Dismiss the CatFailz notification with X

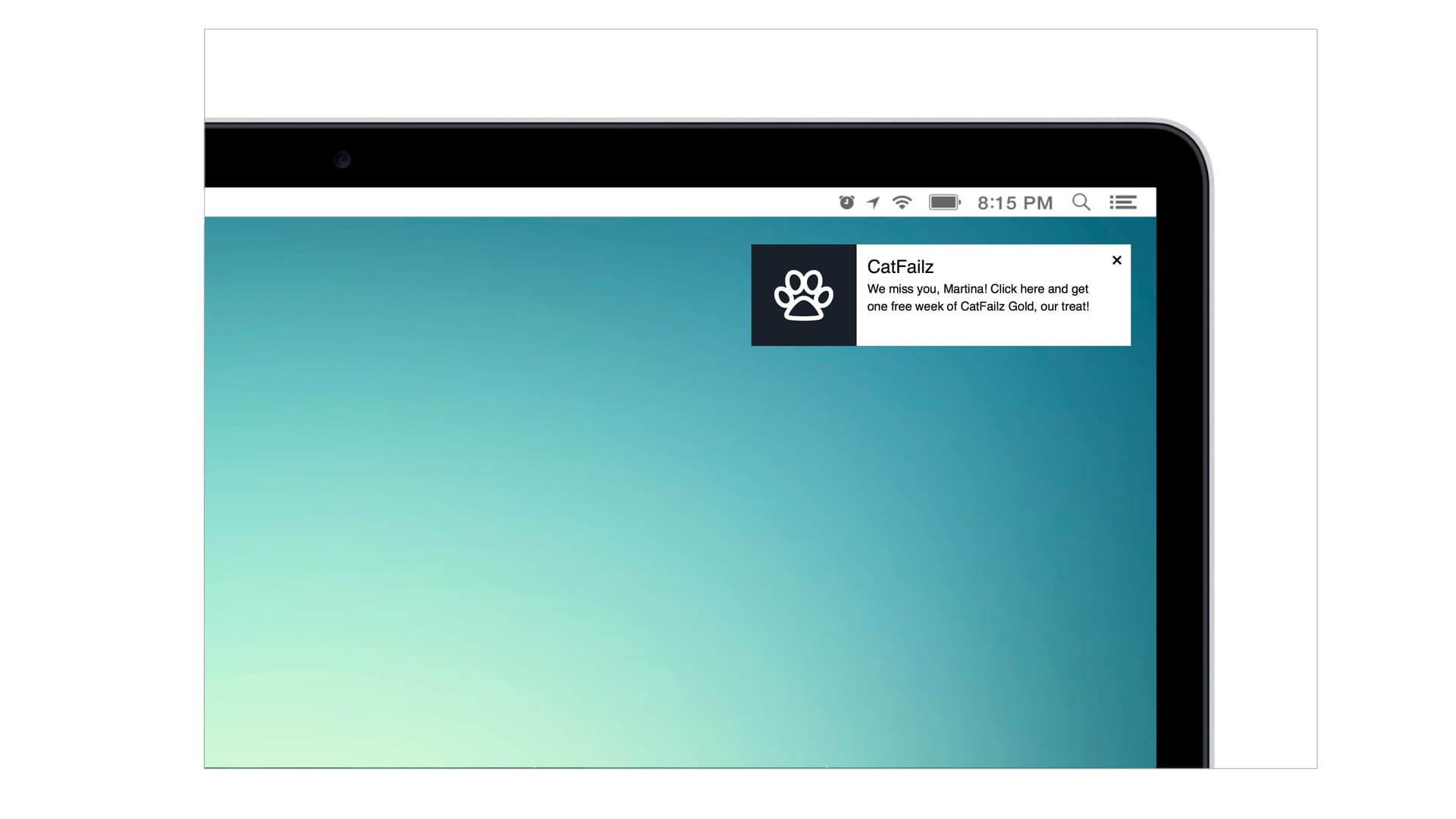pyautogui.click(x=1116, y=260)
